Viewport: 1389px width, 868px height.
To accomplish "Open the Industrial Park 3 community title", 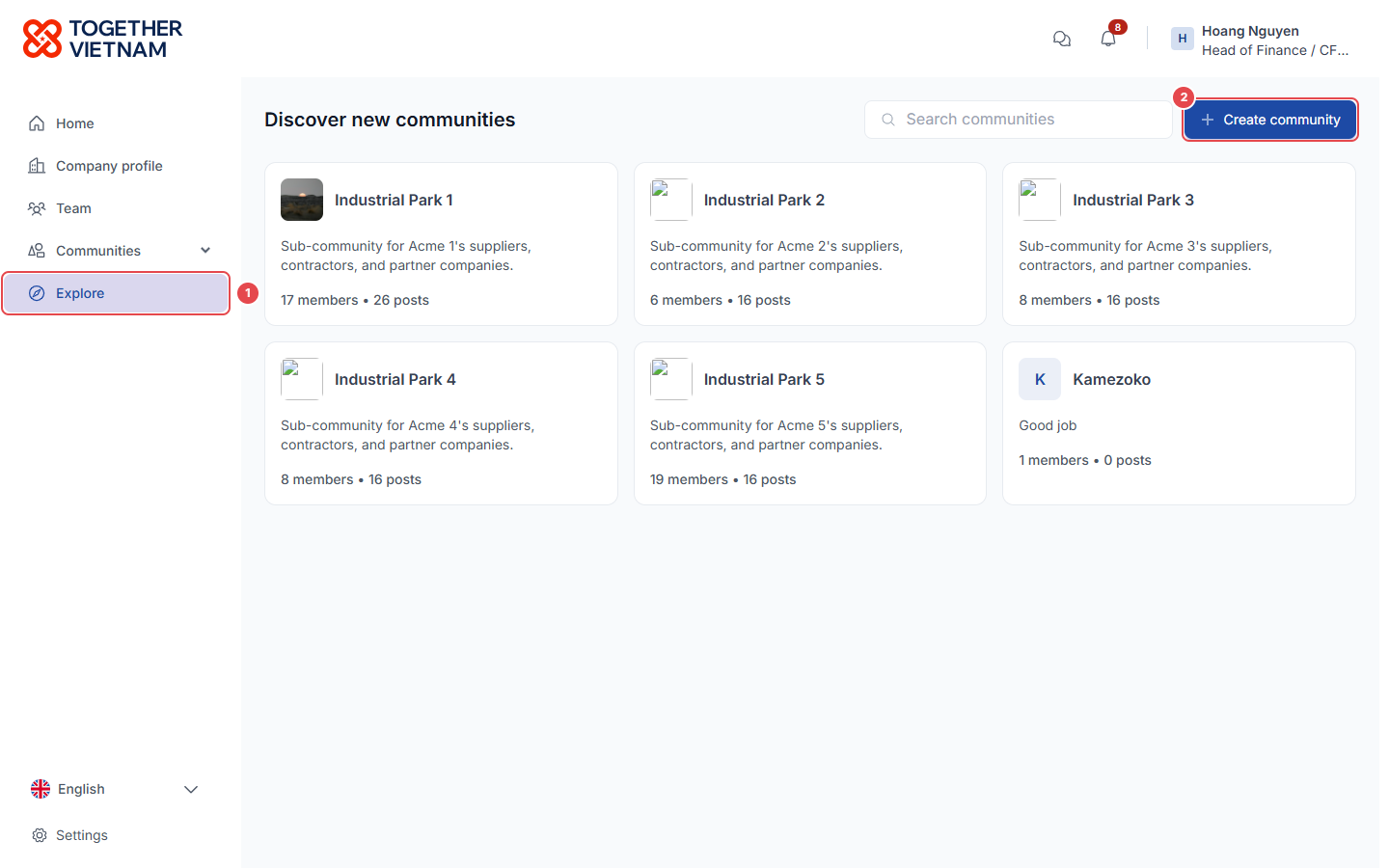I will 1133,200.
